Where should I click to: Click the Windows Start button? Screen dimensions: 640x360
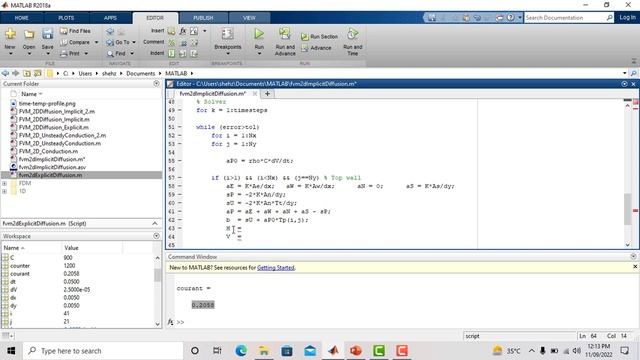click(x=11, y=351)
